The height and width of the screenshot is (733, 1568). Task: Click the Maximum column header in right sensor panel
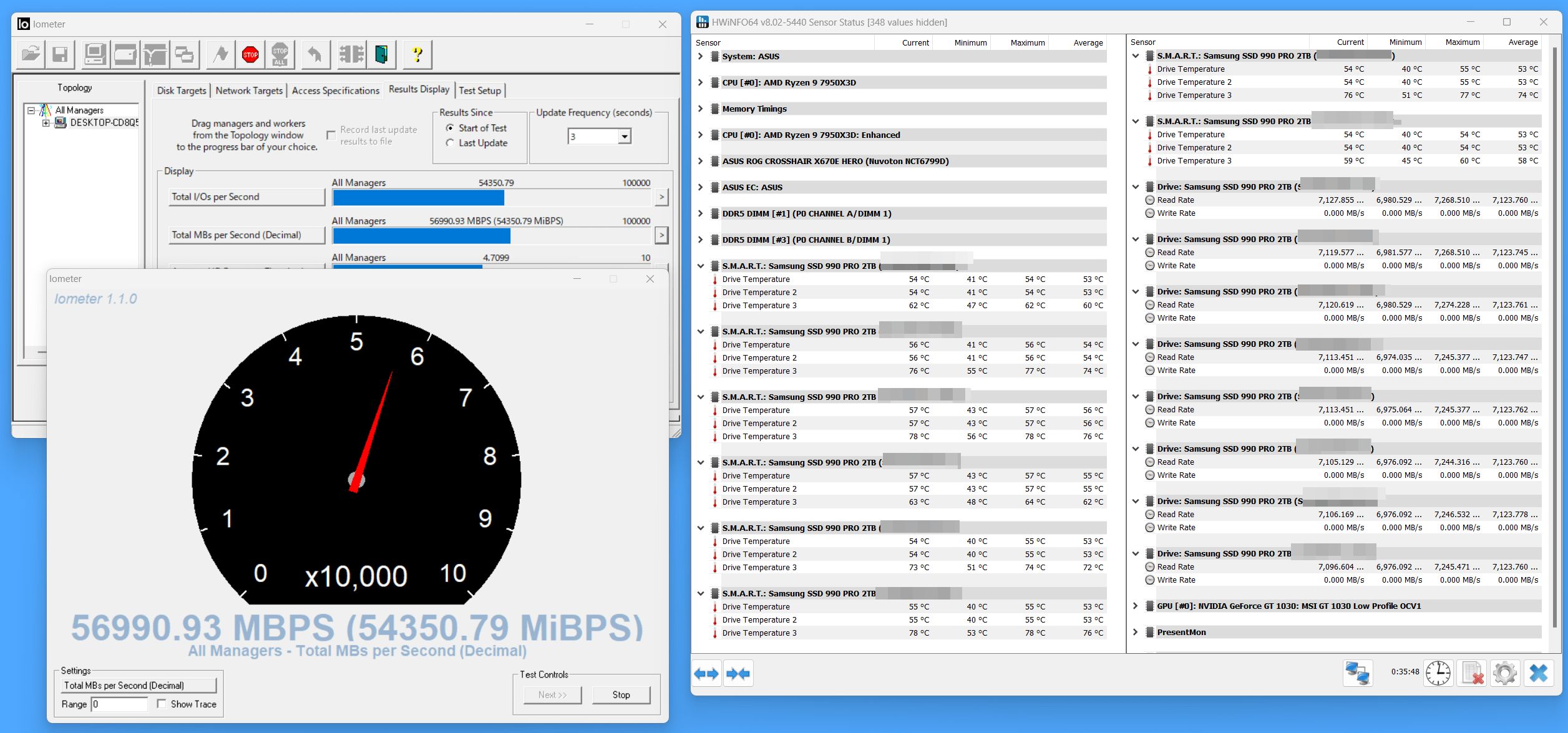[x=1462, y=42]
